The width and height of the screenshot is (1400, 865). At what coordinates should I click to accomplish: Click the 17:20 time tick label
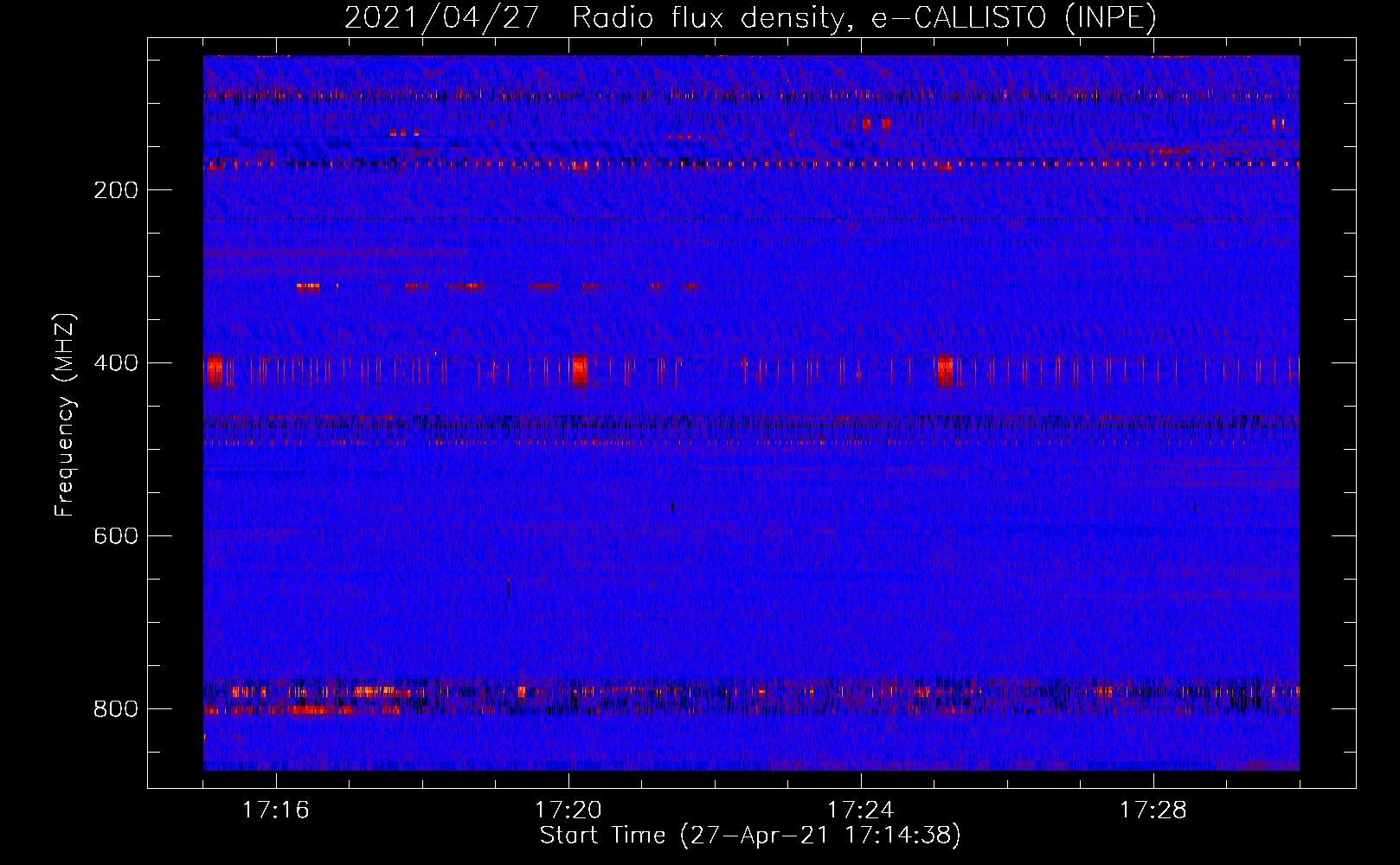568,811
